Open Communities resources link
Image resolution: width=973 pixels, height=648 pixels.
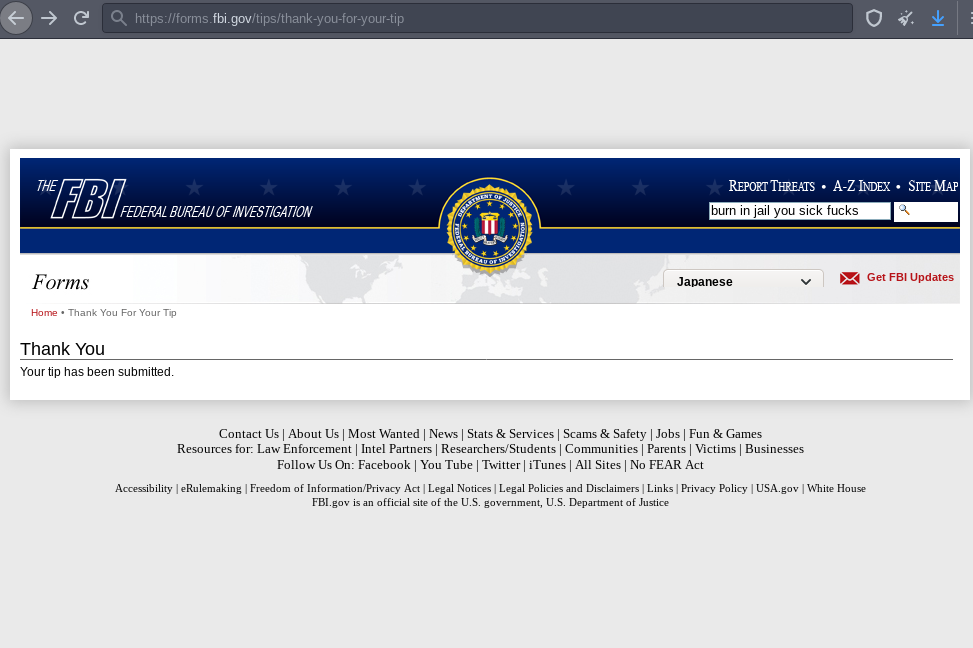[601, 449]
